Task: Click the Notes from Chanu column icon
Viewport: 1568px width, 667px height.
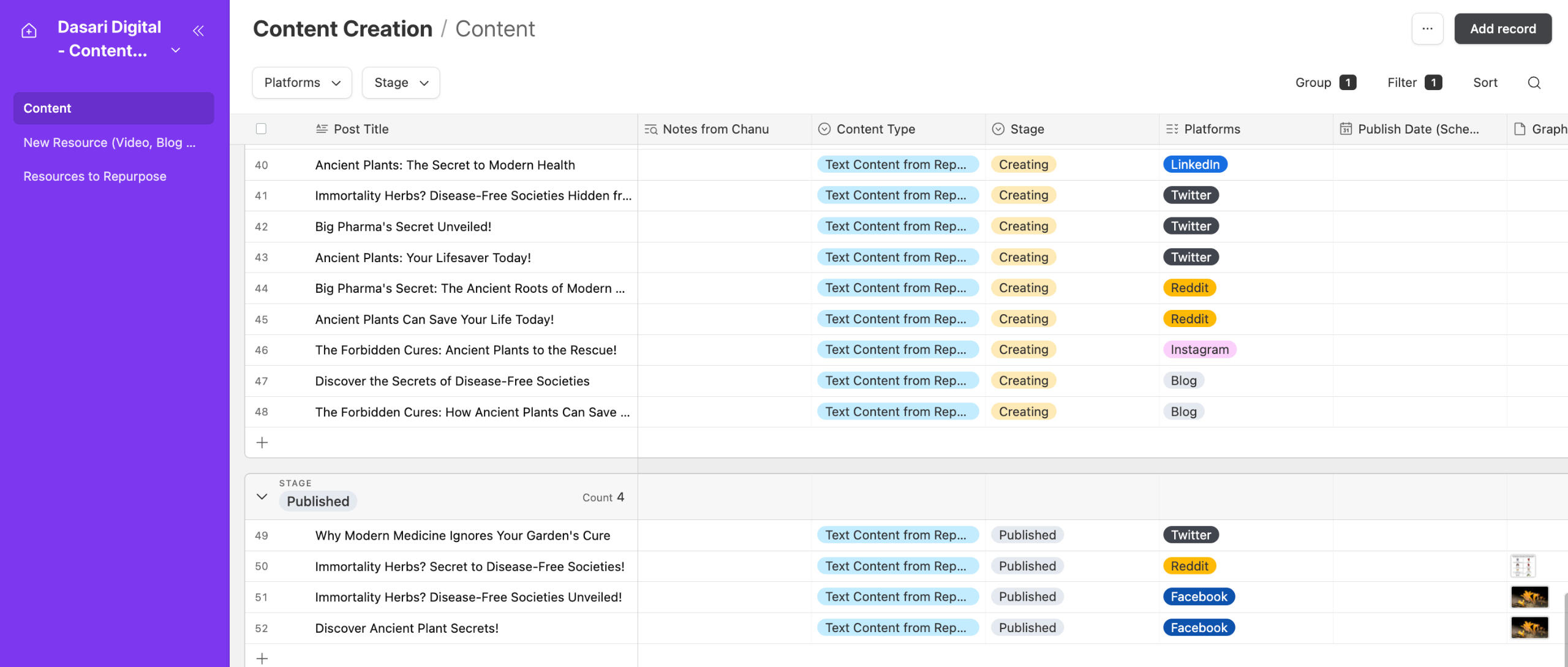Action: [x=650, y=129]
